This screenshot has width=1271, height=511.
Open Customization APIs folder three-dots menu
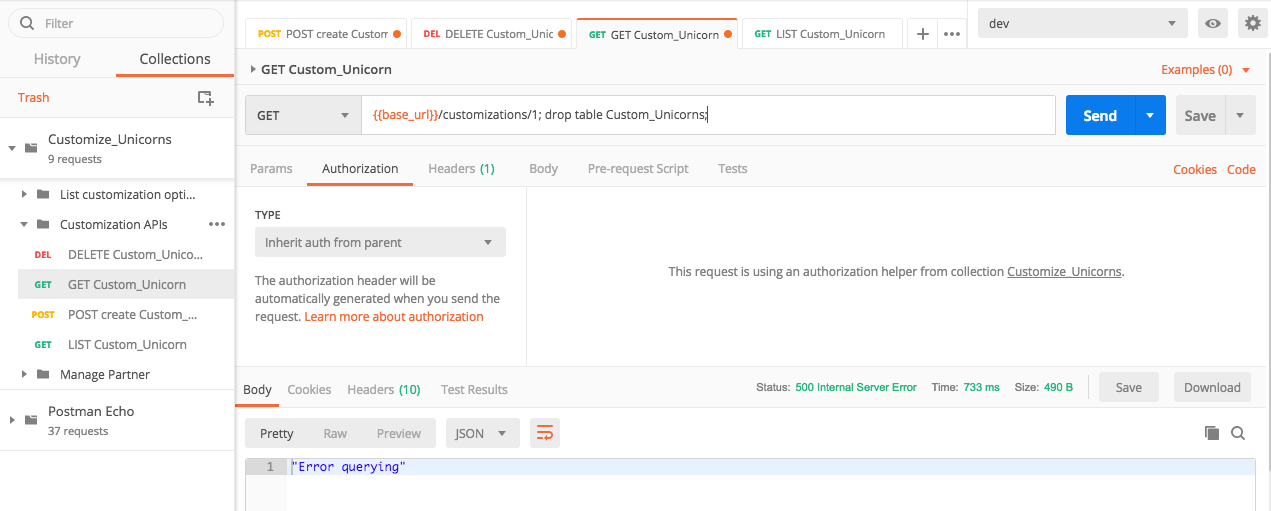pos(216,224)
